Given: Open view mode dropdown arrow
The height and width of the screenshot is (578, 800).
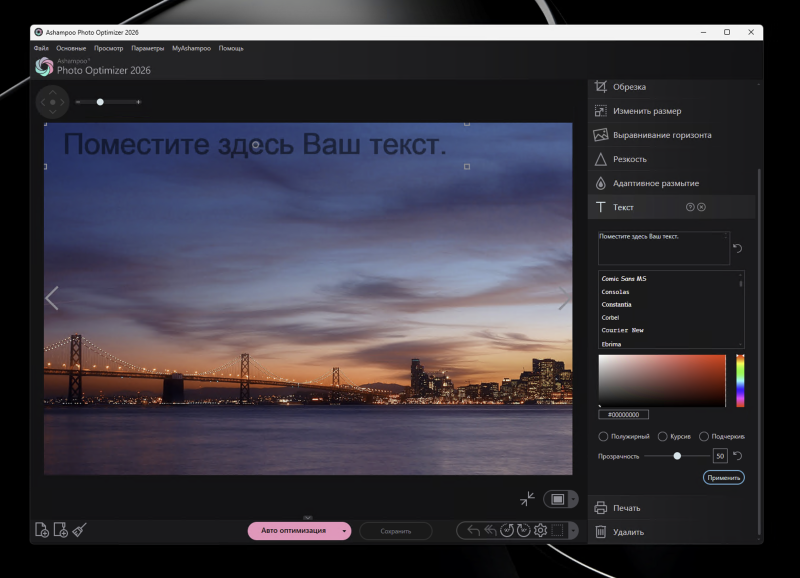Looking at the screenshot, I should point(573,499).
